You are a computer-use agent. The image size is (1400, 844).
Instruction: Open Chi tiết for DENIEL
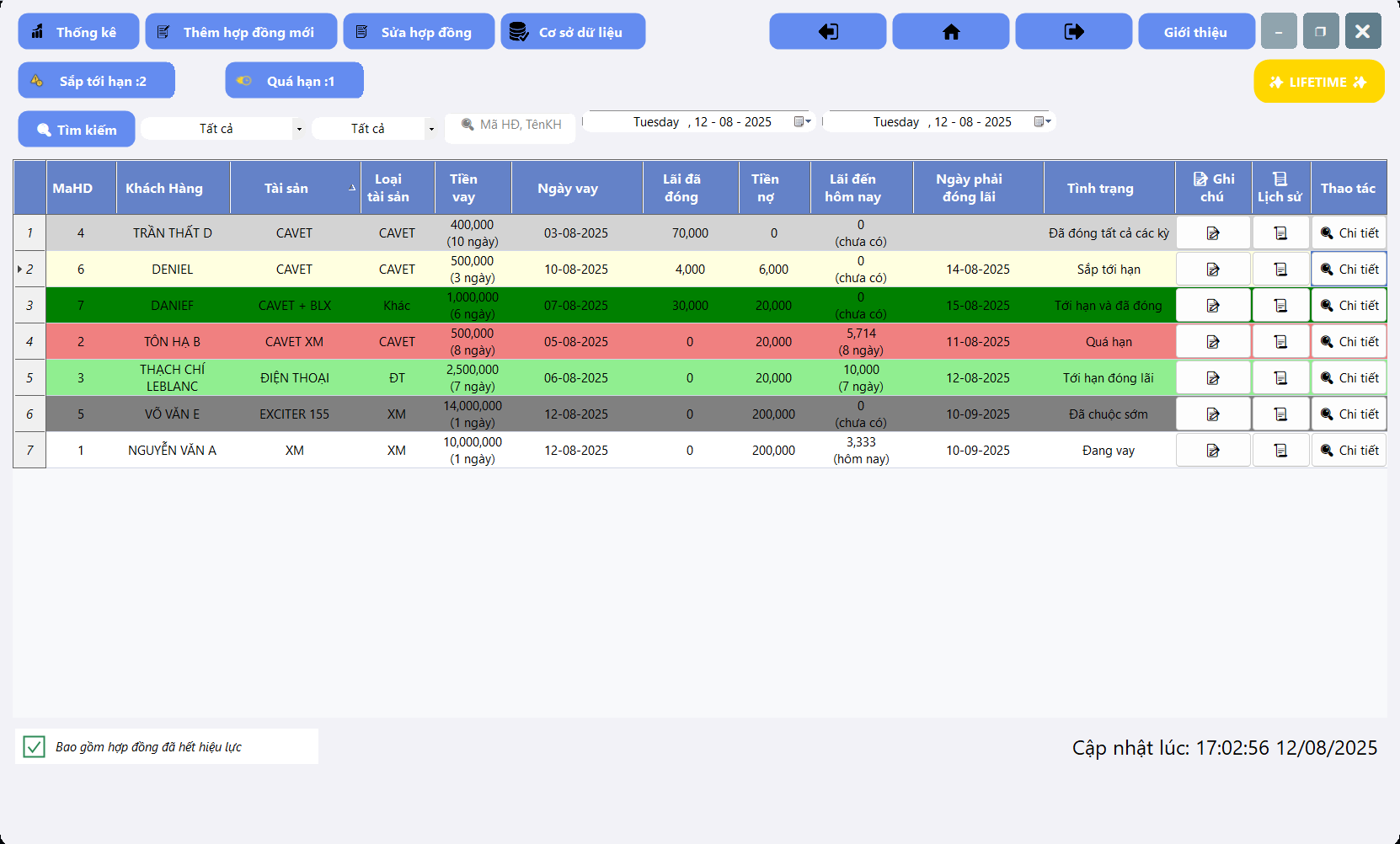(x=1349, y=270)
